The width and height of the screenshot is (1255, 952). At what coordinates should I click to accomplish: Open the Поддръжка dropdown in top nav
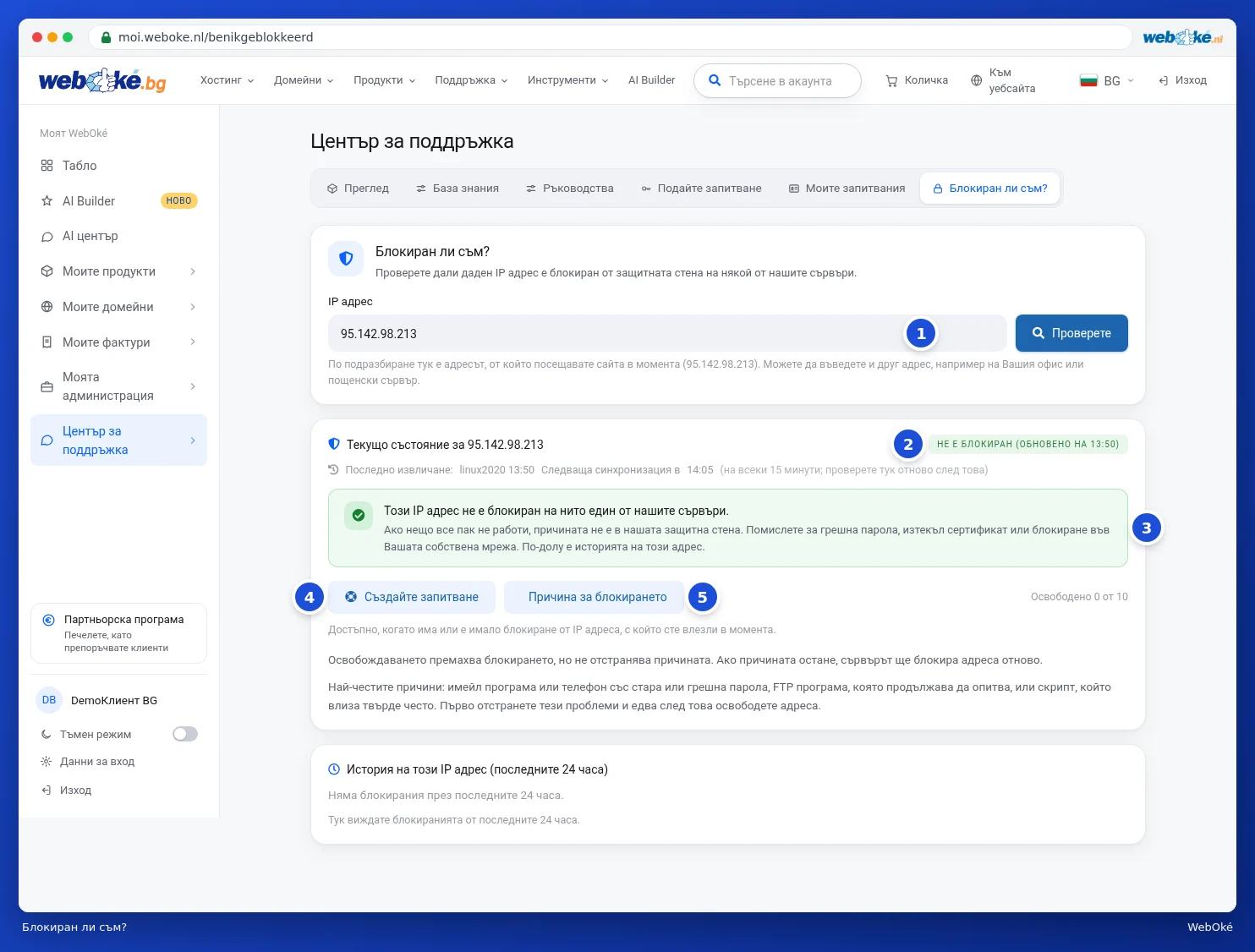click(471, 80)
